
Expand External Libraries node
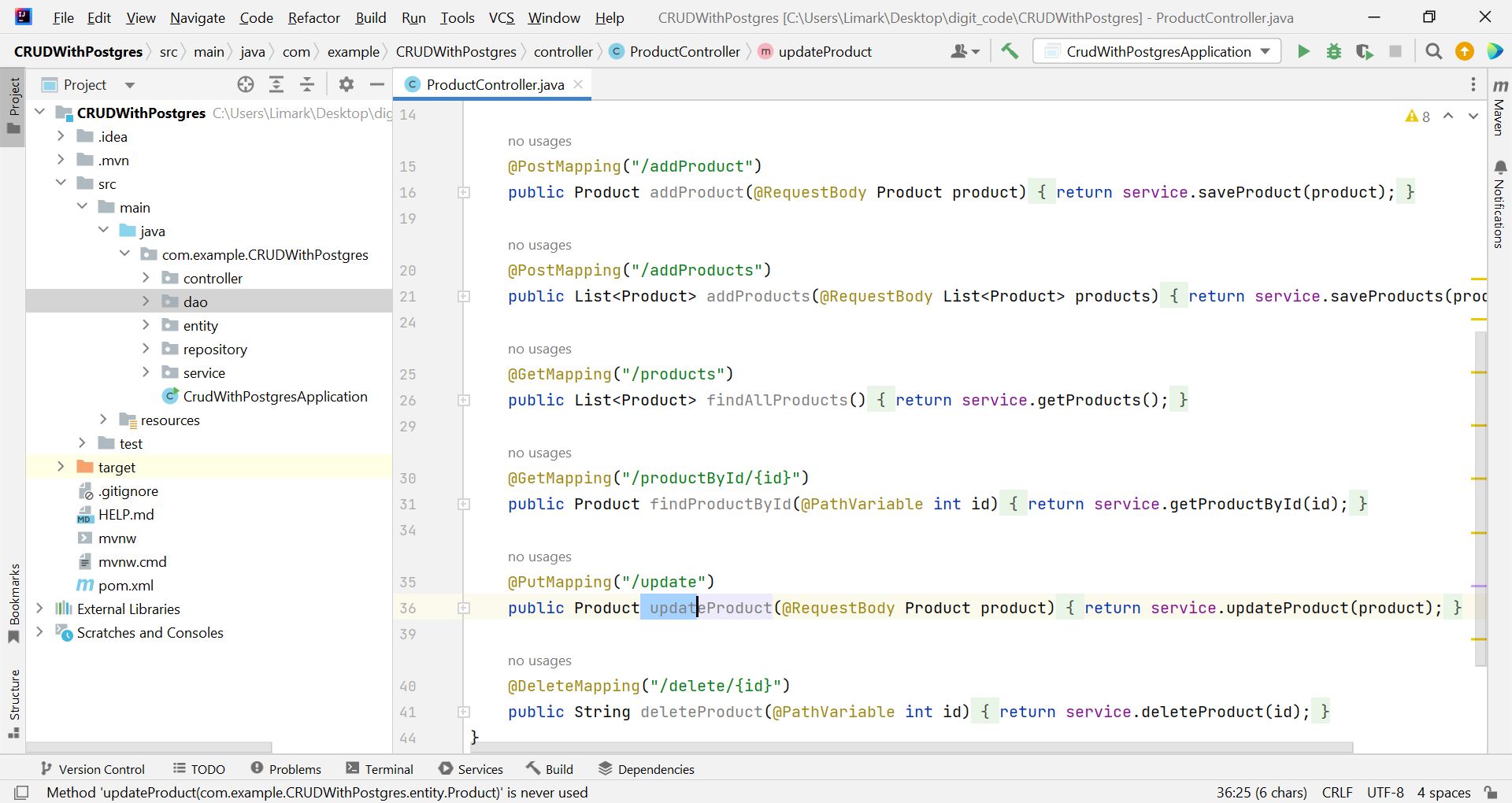click(40, 609)
